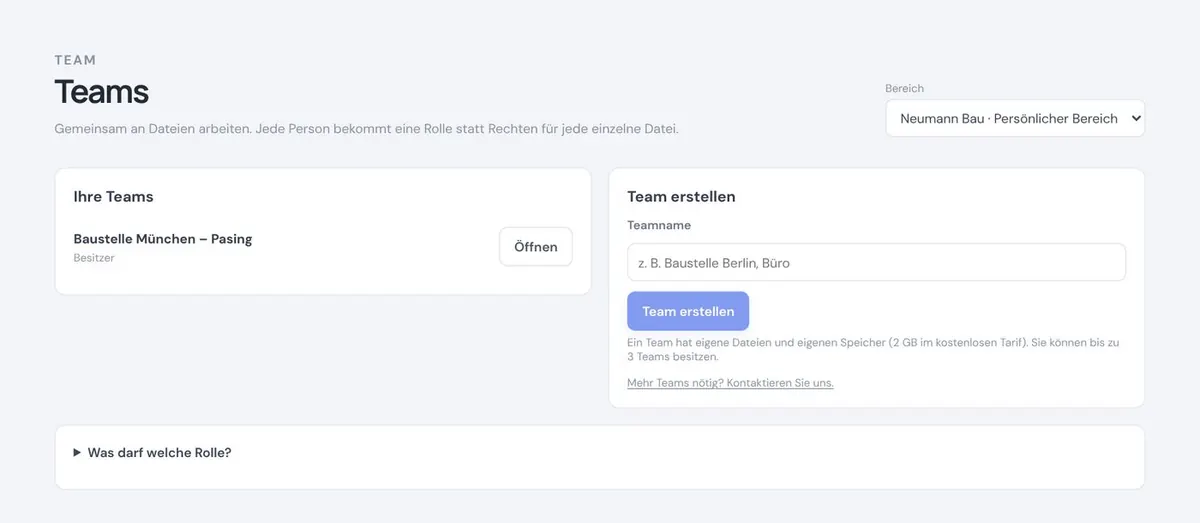Click the storage note about 2 GB im kostenlosen Tarif

(873, 349)
